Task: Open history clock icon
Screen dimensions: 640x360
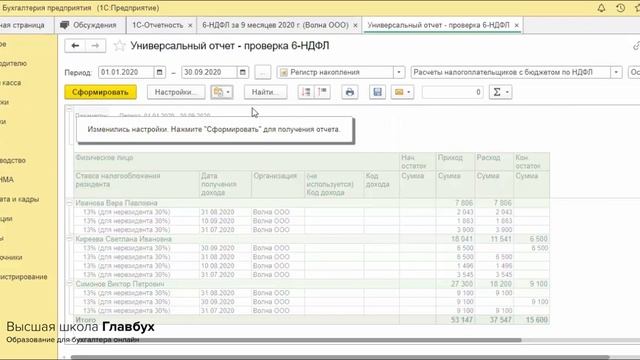Action: (620, 8)
